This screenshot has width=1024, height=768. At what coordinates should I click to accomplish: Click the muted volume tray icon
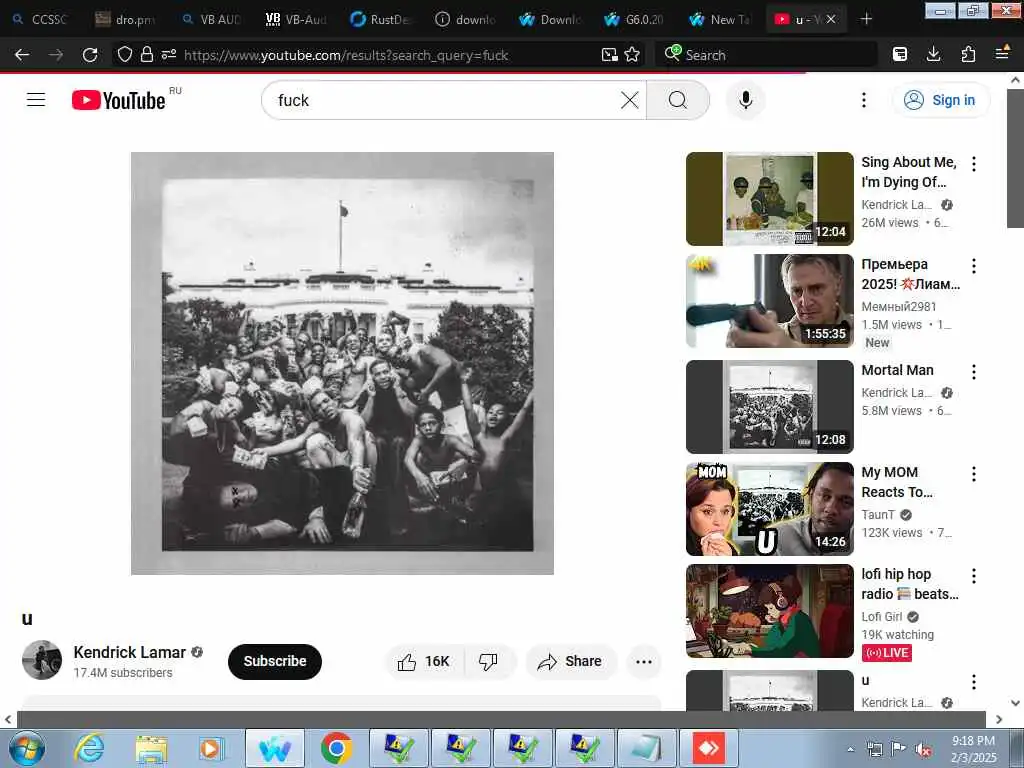coord(923,749)
